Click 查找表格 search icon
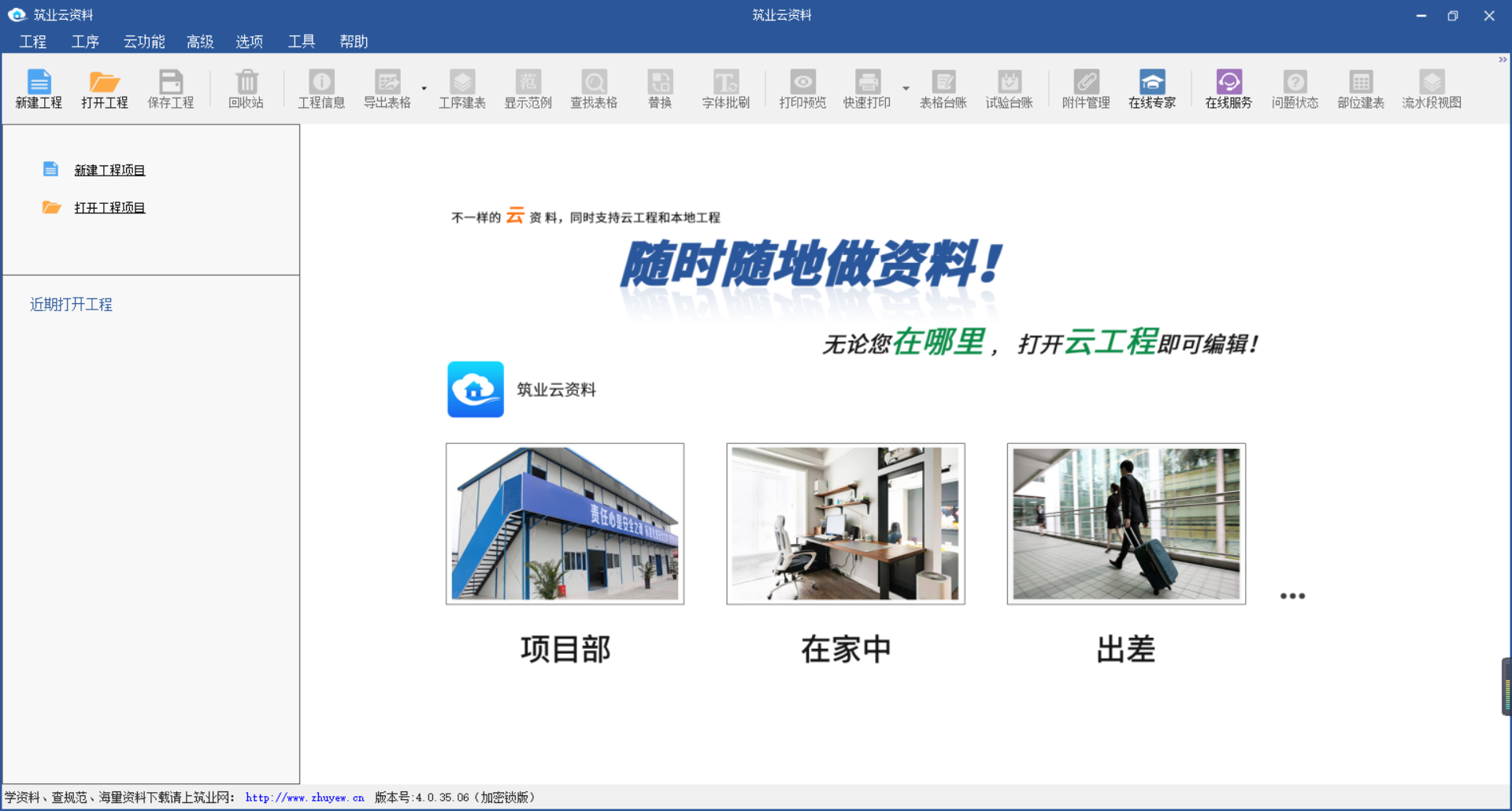1512x811 pixels. pos(594,88)
